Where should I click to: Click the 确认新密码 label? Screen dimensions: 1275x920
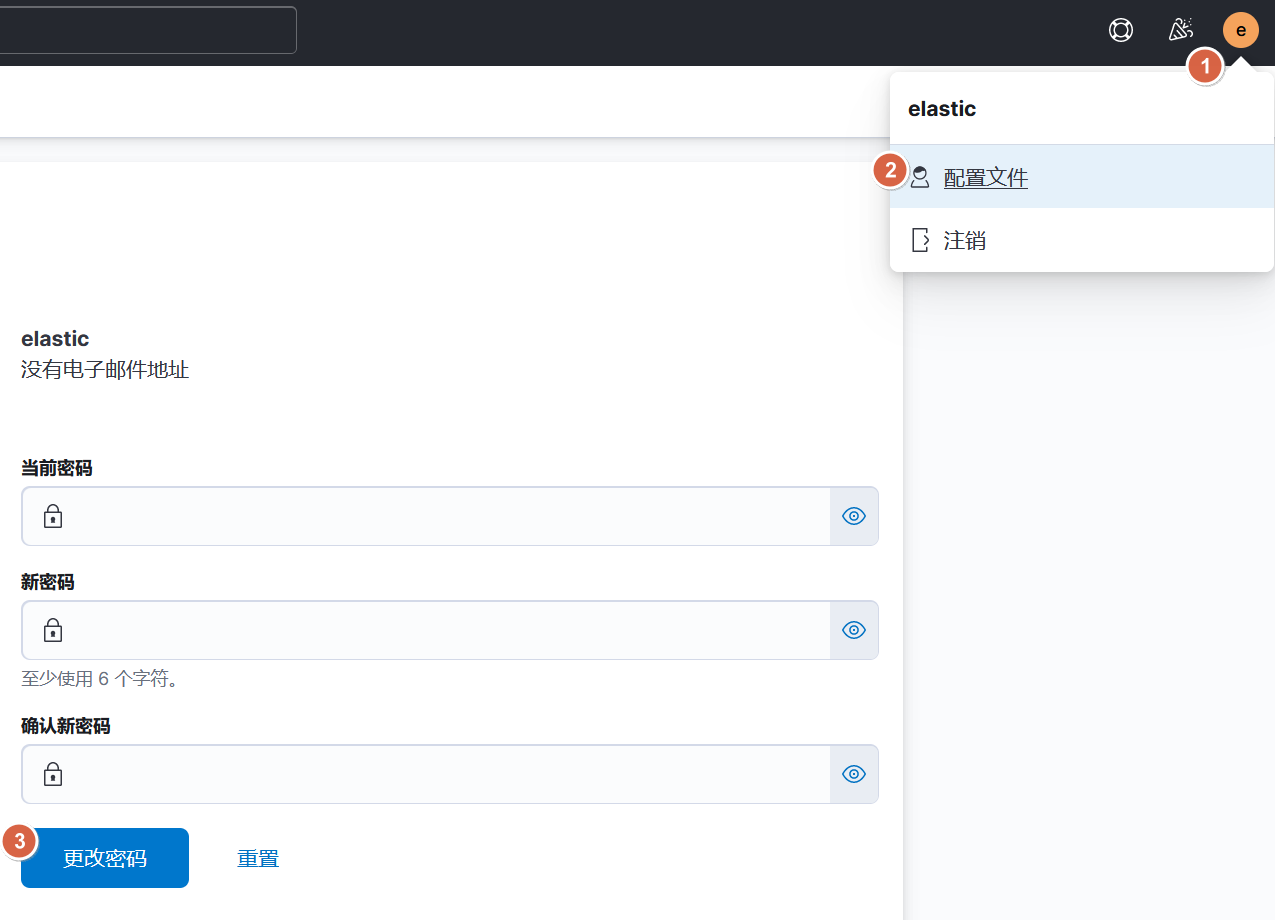point(66,726)
